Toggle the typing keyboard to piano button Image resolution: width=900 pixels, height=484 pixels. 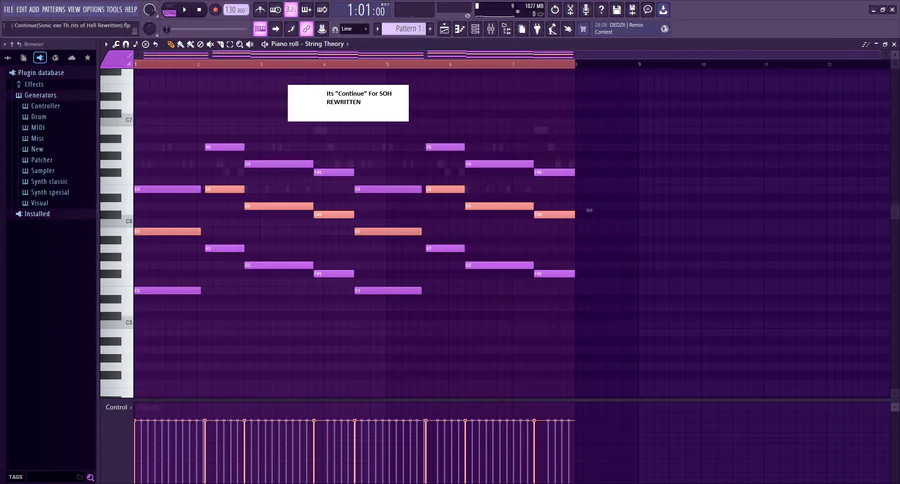(x=260, y=29)
